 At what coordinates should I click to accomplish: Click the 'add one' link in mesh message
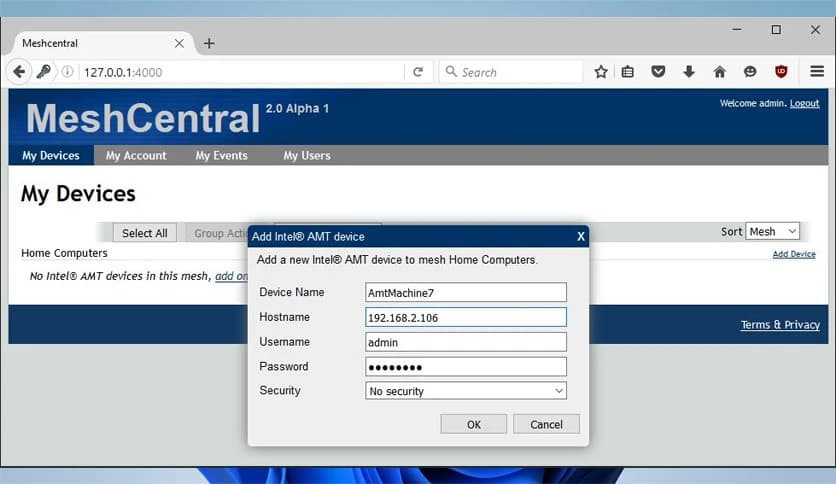231,276
